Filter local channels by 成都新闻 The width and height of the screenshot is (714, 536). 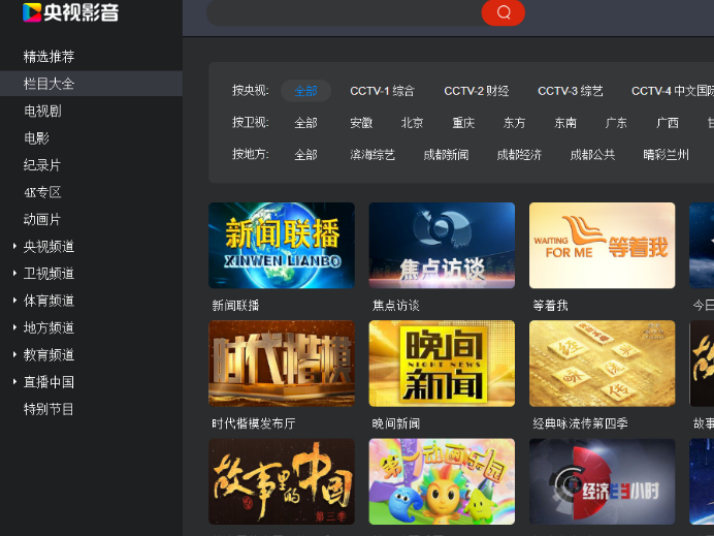[446, 154]
